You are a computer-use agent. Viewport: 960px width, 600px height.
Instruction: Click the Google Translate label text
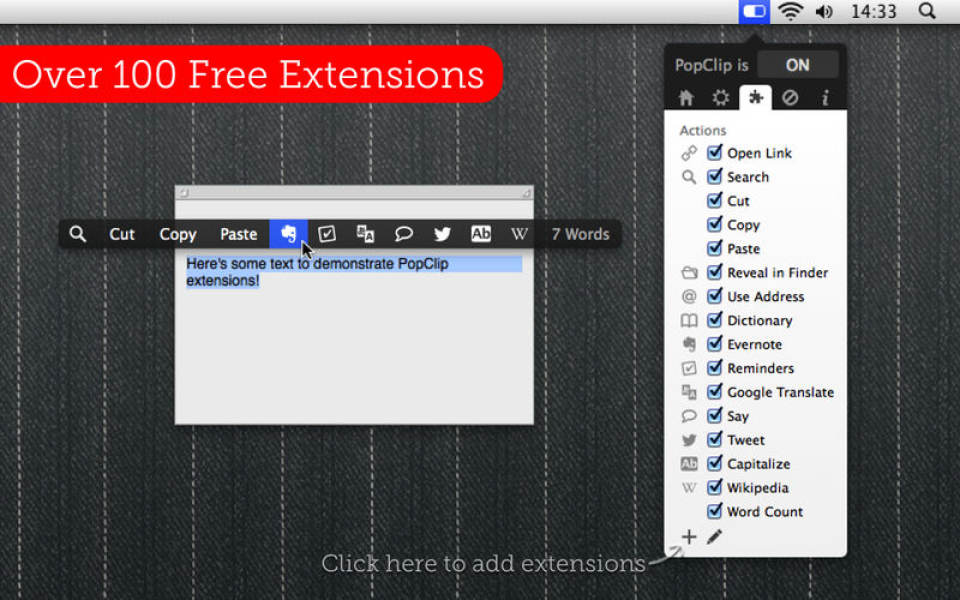[781, 392]
